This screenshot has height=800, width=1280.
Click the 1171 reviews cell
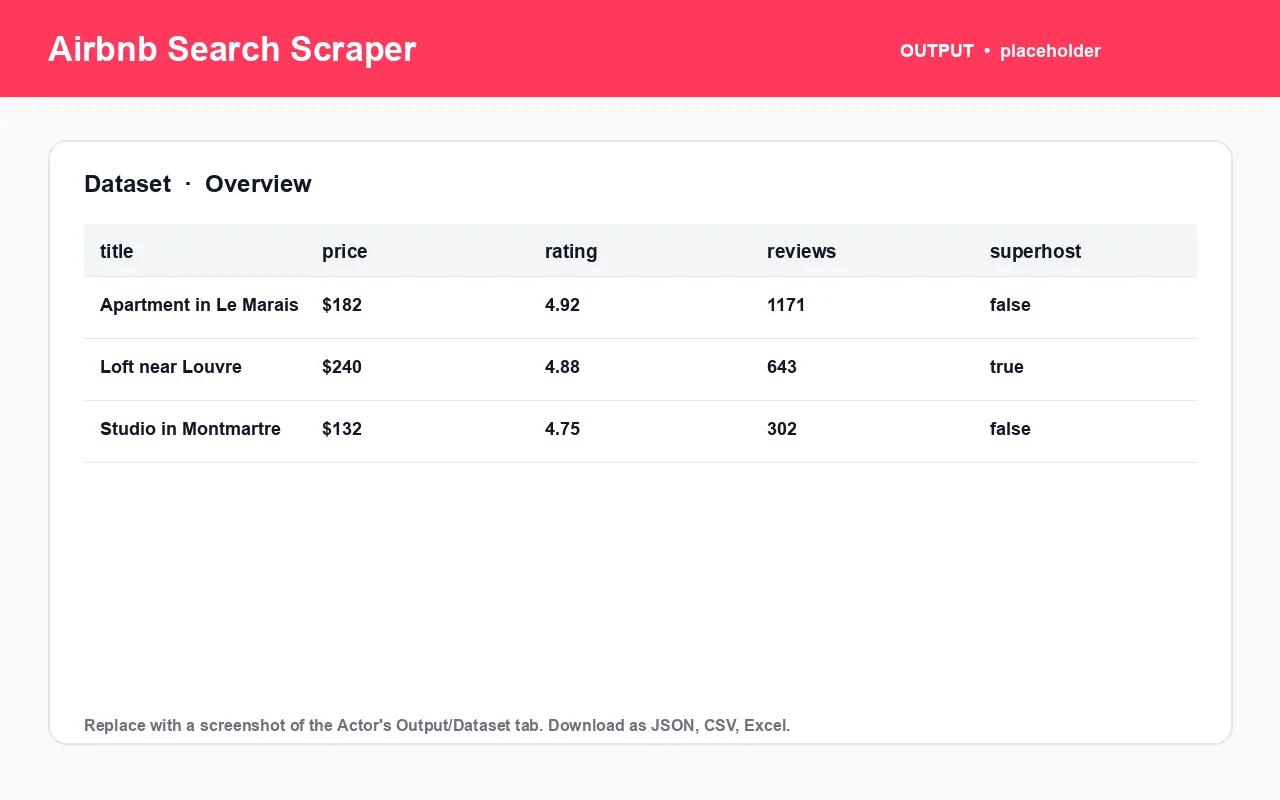(786, 305)
